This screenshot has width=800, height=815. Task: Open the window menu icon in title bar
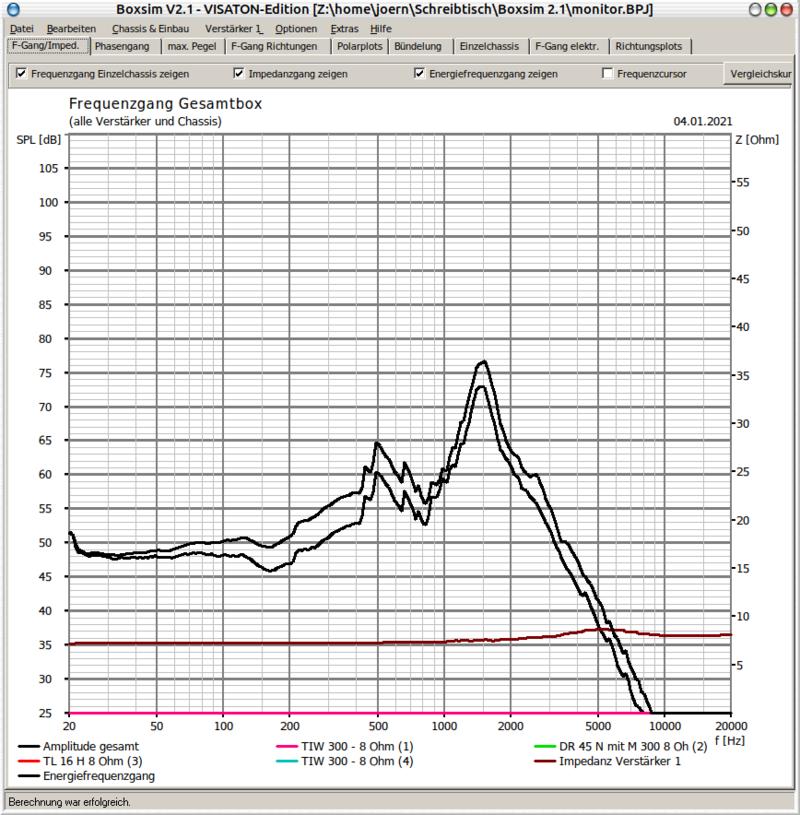coord(12,9)
